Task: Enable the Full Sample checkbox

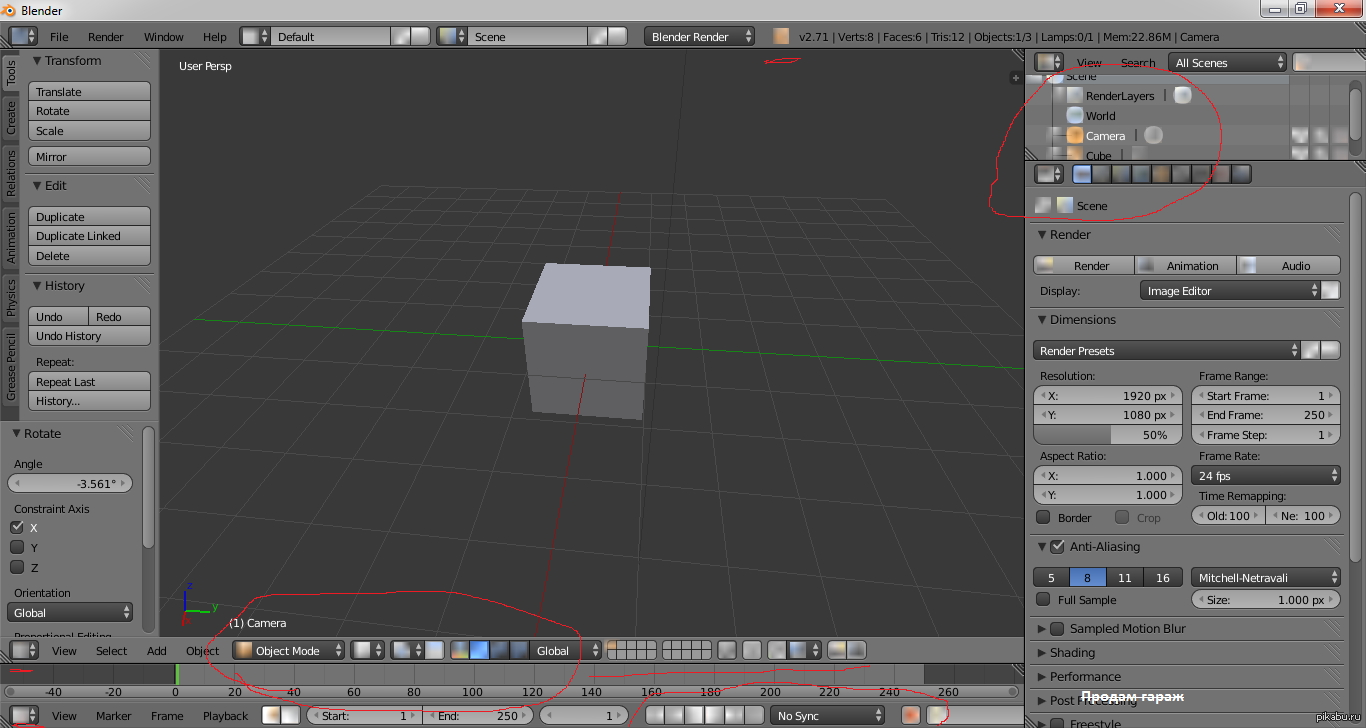Action: point(1043,600)
